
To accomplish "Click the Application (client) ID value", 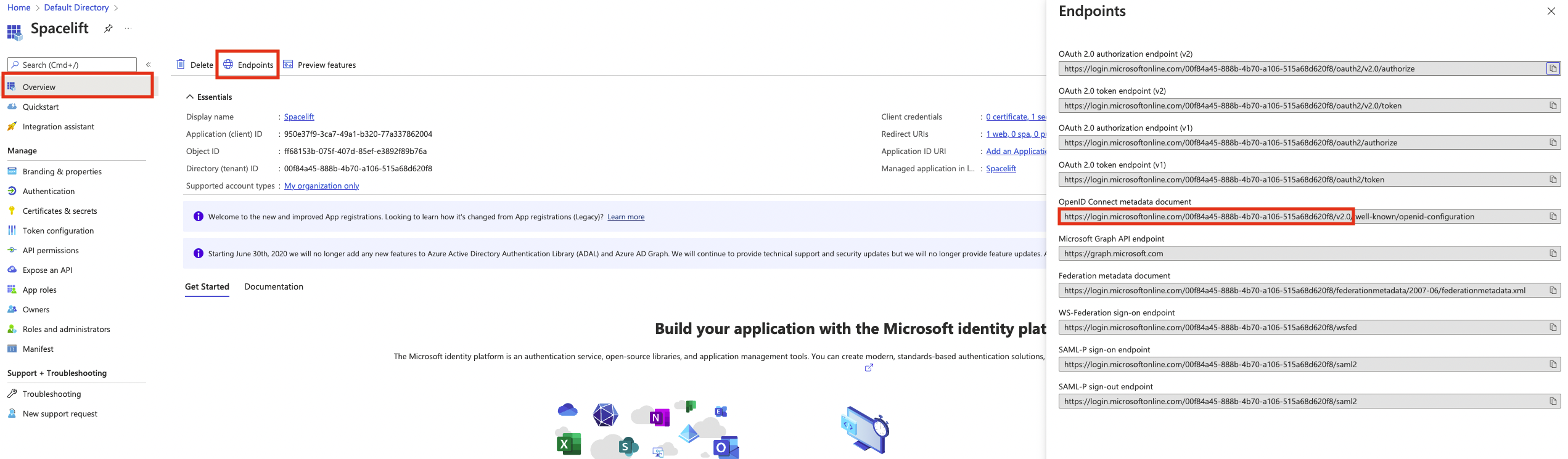I will (x=358, y=134).
